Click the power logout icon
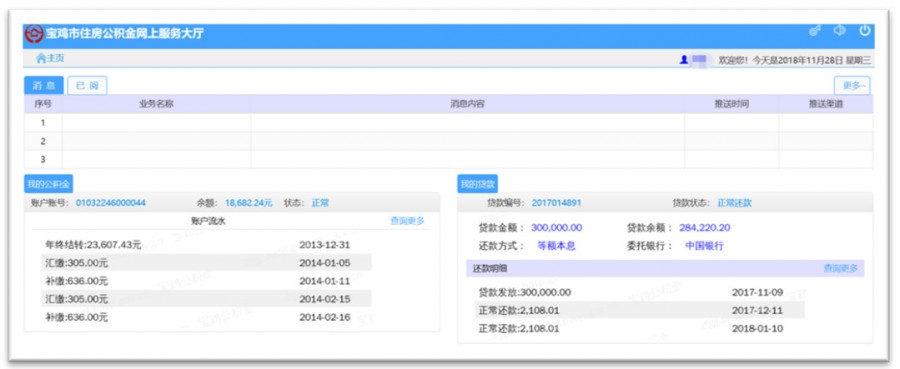Image resolution: width=900 pixels, height=369 pixels. 864,30
